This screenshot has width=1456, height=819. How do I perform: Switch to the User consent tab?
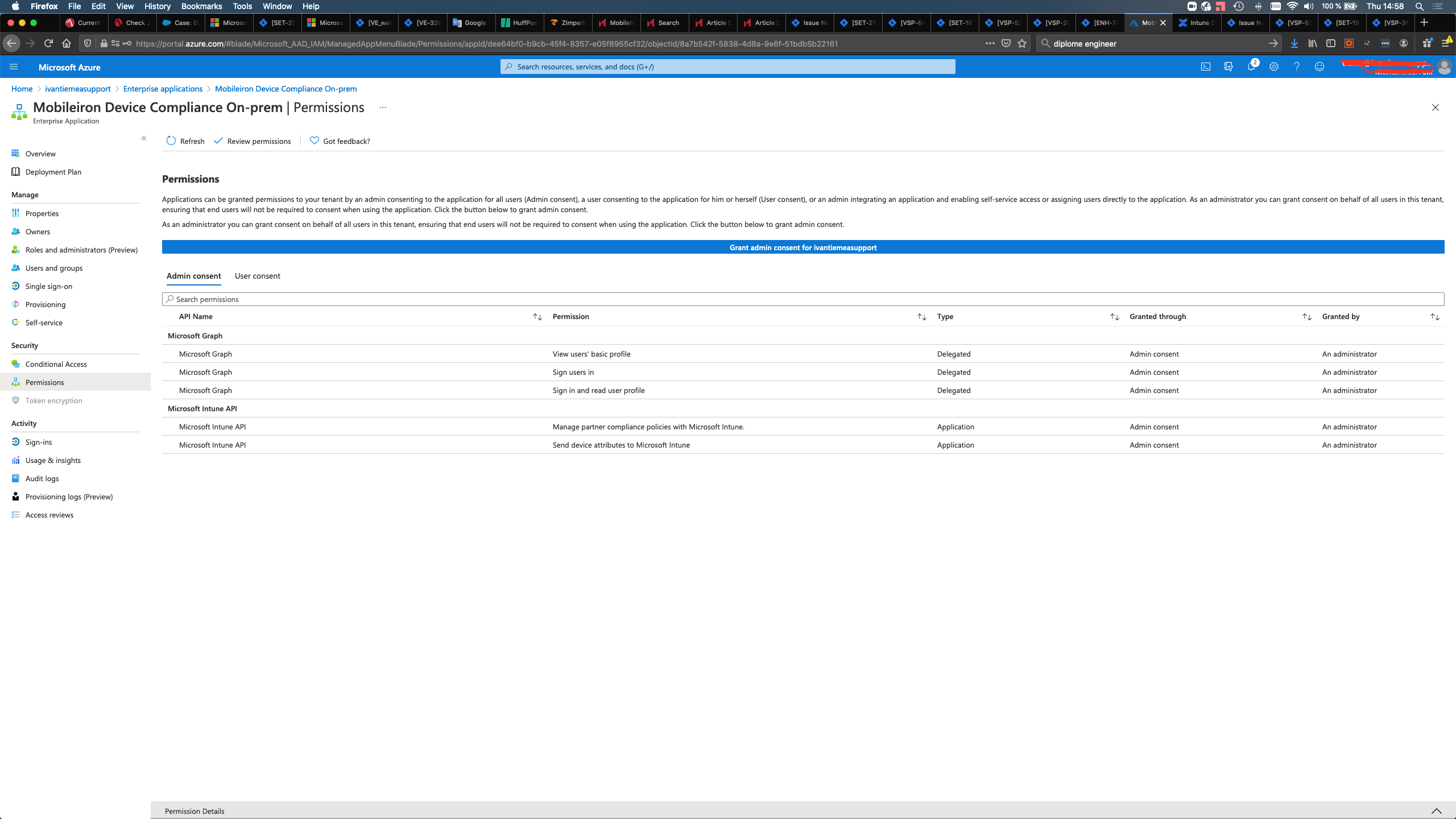(x=257, y=276)
